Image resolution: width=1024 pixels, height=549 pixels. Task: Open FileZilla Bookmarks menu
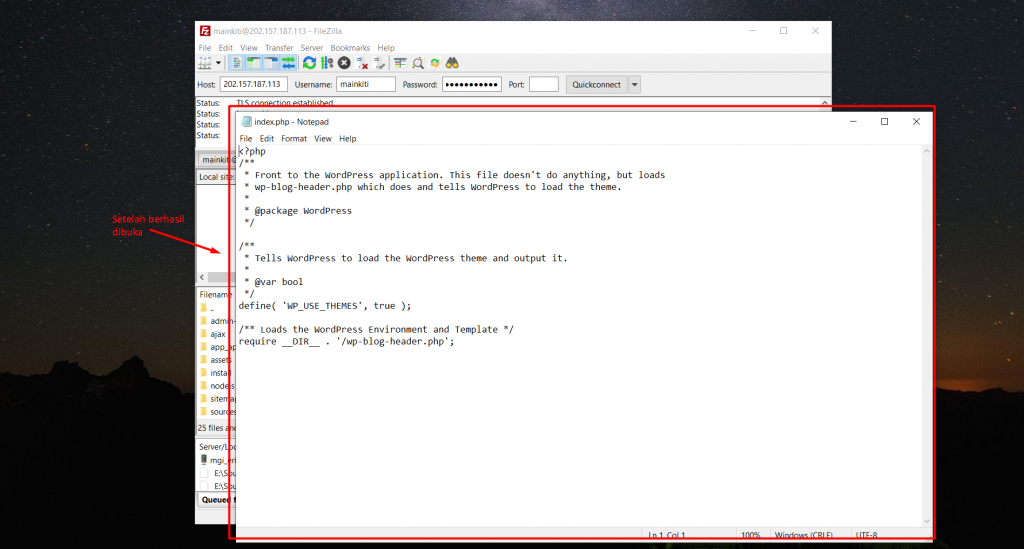[350, 48]
